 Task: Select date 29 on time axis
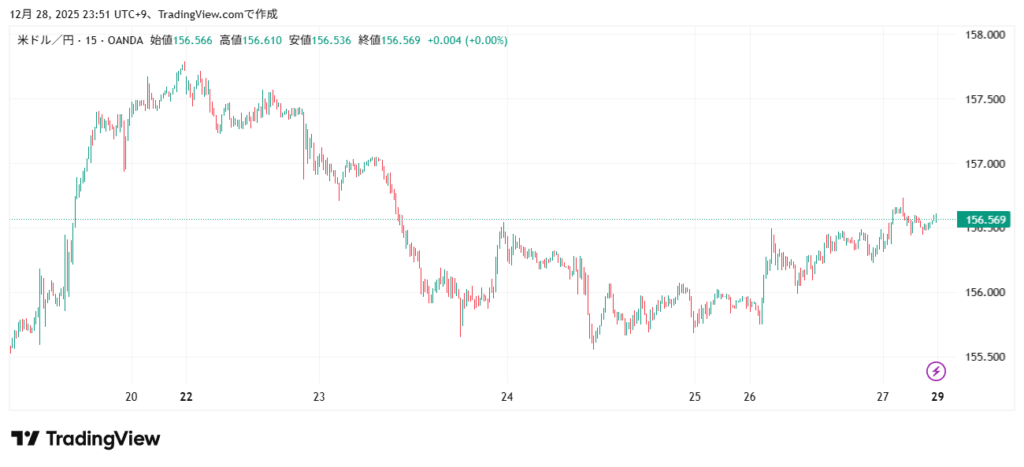[x=938, y=397]
